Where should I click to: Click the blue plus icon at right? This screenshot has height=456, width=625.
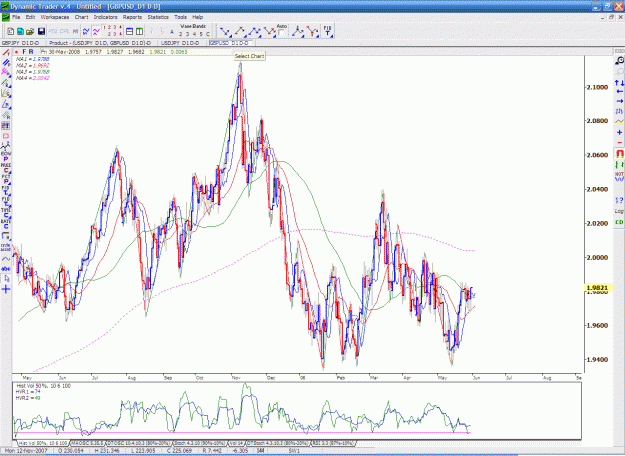click(x=619, y=132)
